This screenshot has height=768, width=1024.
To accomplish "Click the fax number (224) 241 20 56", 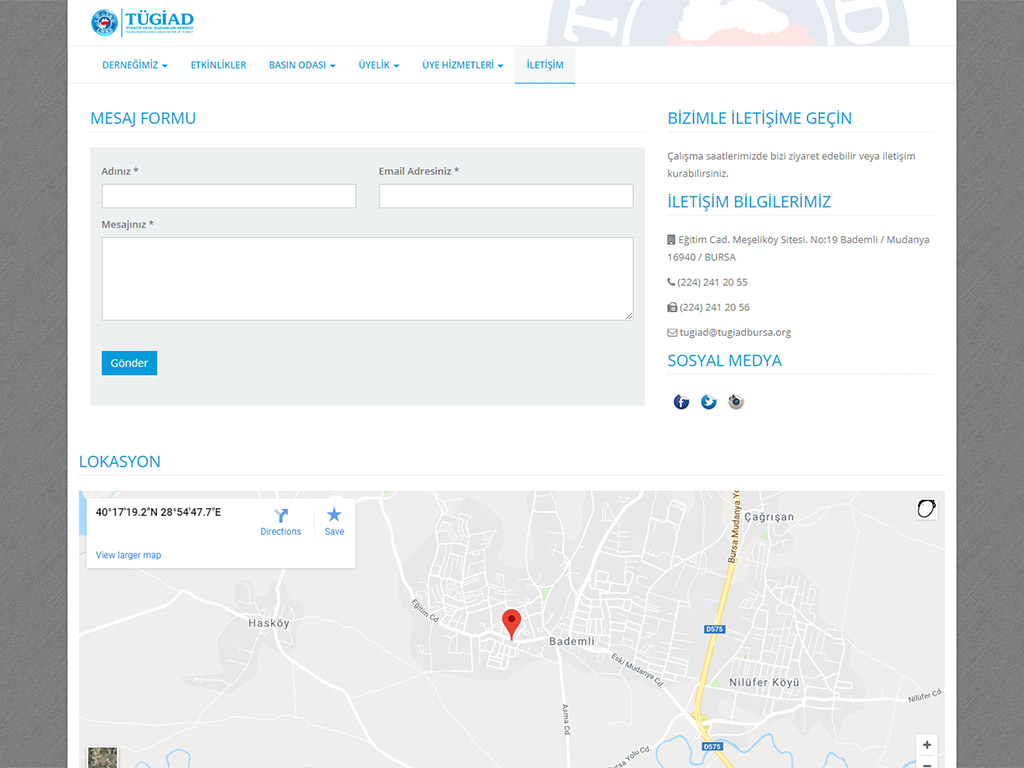I will coord(714,307).
